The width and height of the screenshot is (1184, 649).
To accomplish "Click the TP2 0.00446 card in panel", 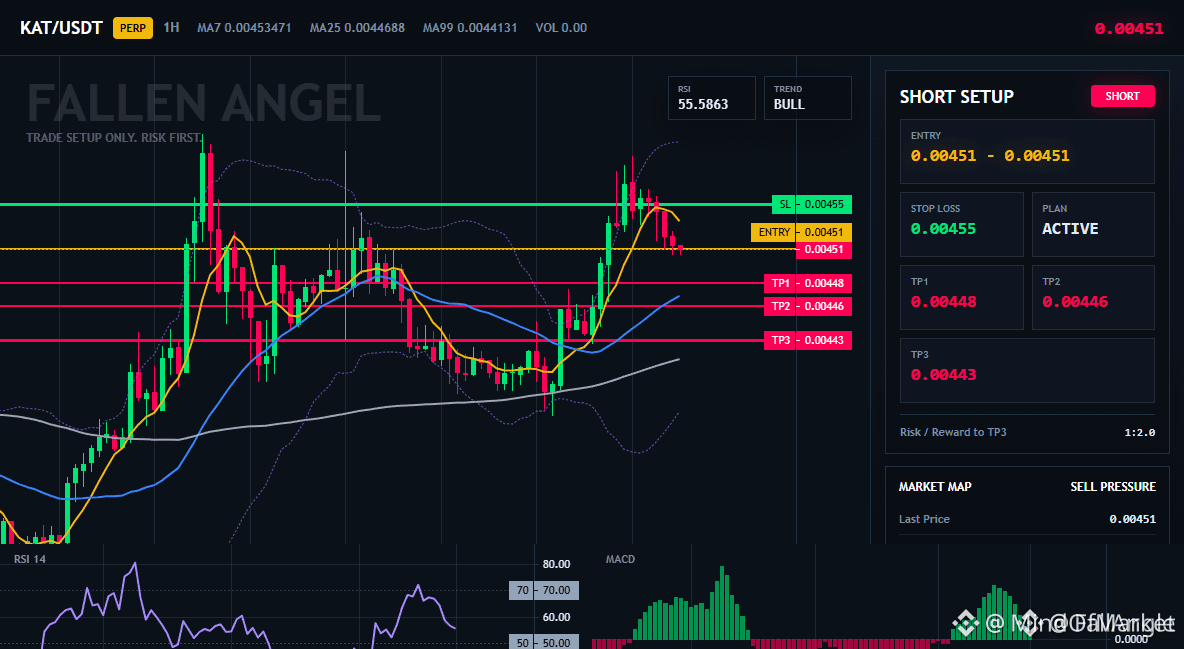I will 1093,297.
